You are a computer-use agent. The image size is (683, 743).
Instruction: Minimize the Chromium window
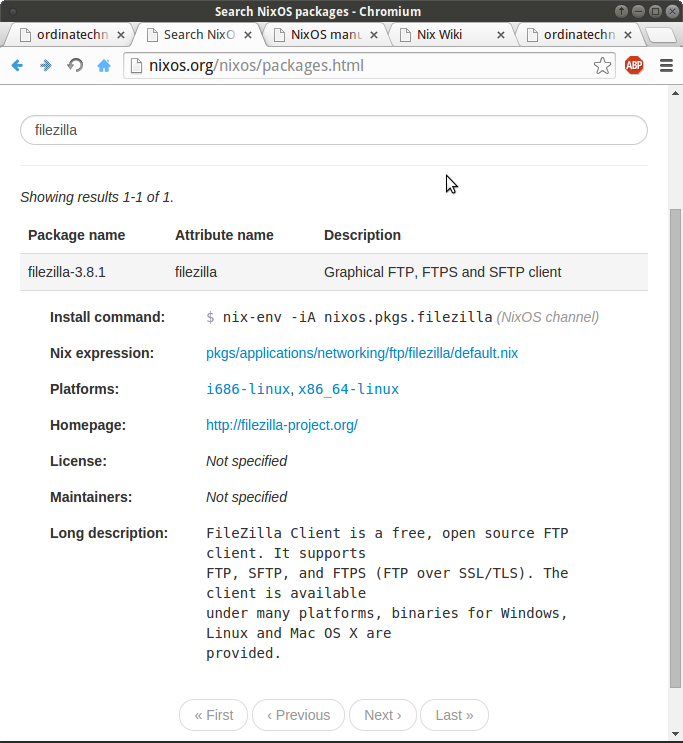coord(638,11)
